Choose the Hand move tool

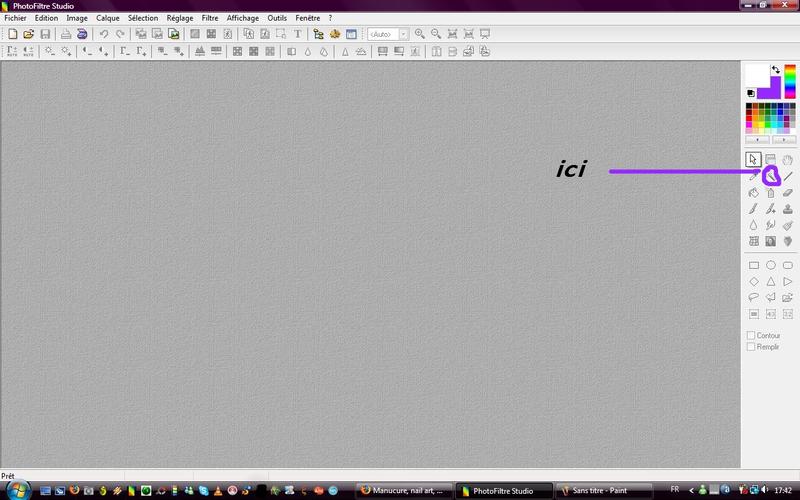[x=788, y=159]
